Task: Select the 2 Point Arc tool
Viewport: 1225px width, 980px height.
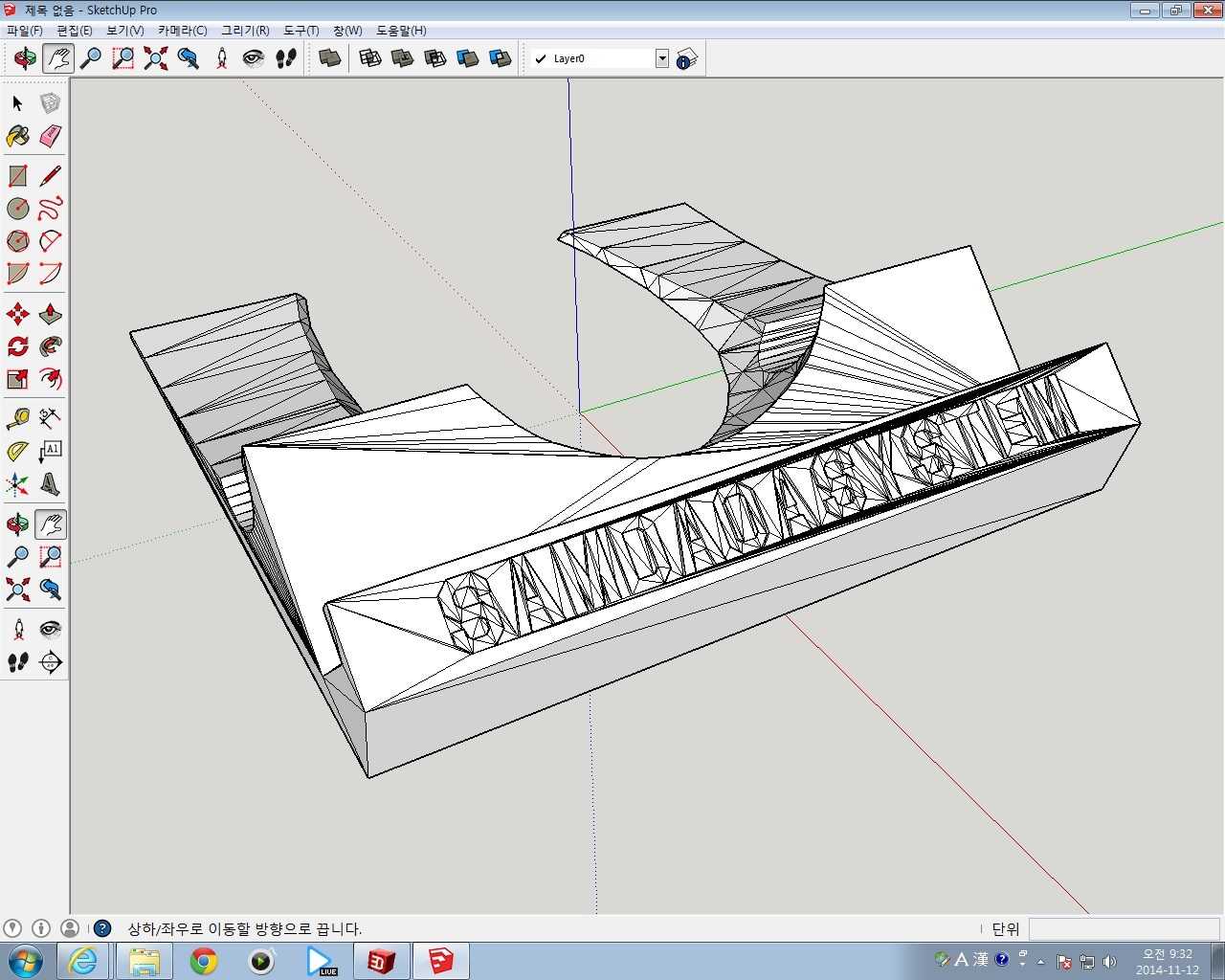Action: pyautogui.click(x=50, y=274)
